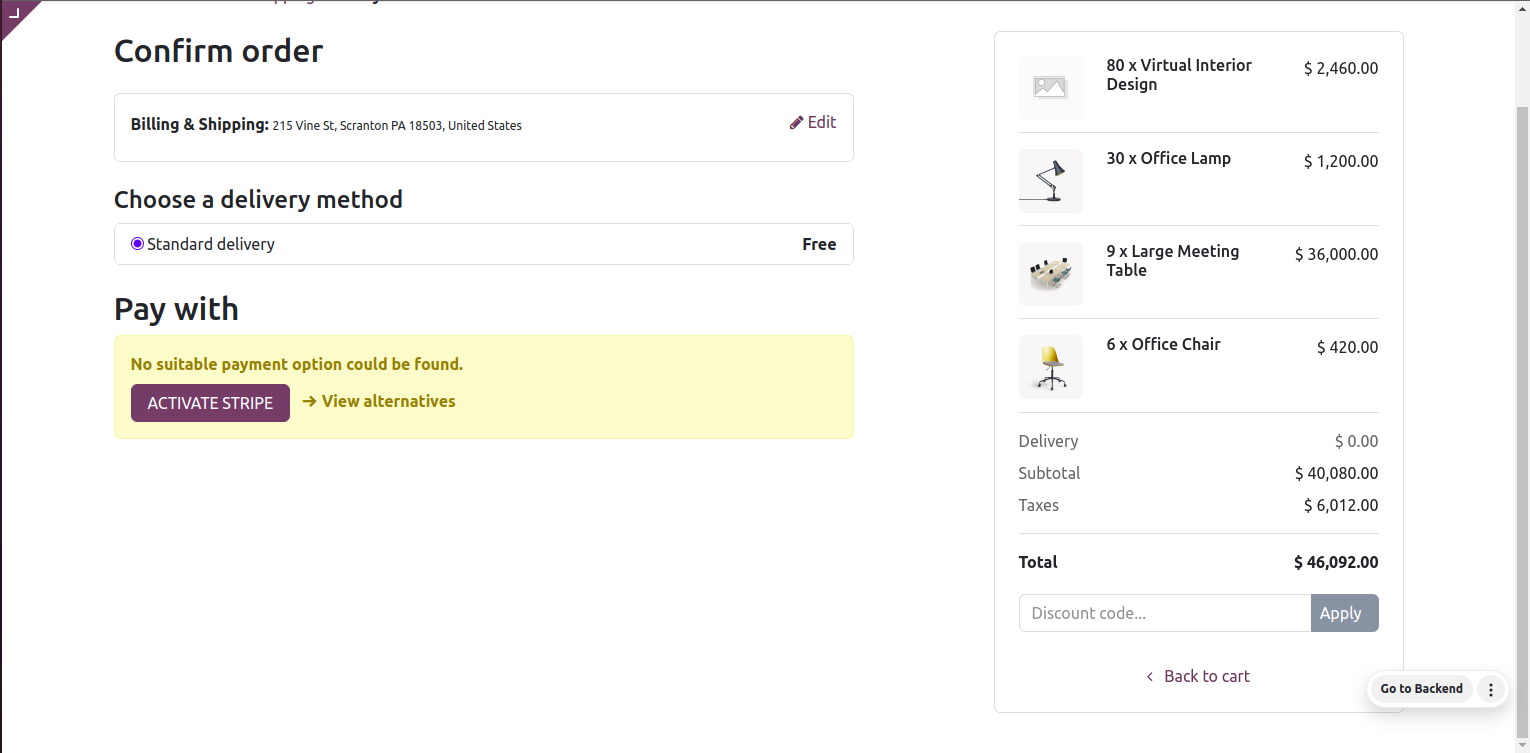Click the Edit pencil icon for address
The image size is (1530, 753).
pos(796,122)
